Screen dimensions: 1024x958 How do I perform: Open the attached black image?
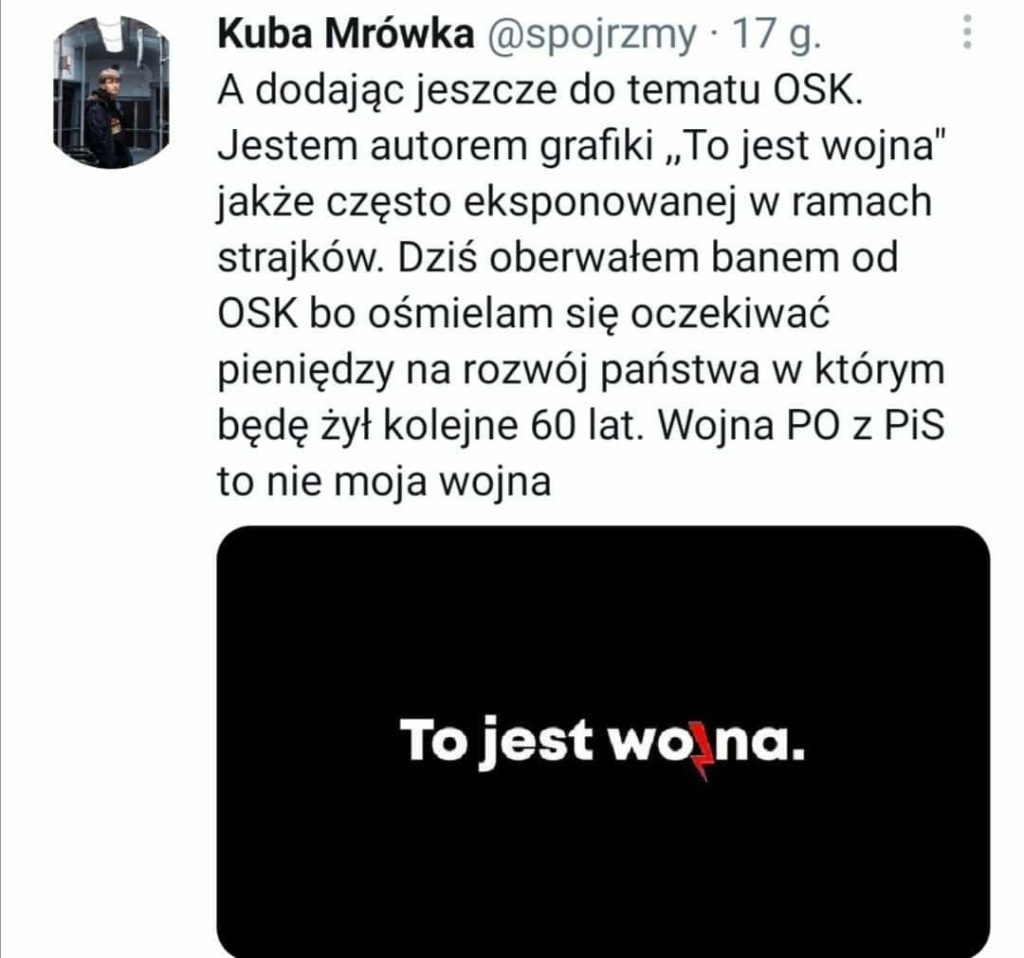point(603,742)
